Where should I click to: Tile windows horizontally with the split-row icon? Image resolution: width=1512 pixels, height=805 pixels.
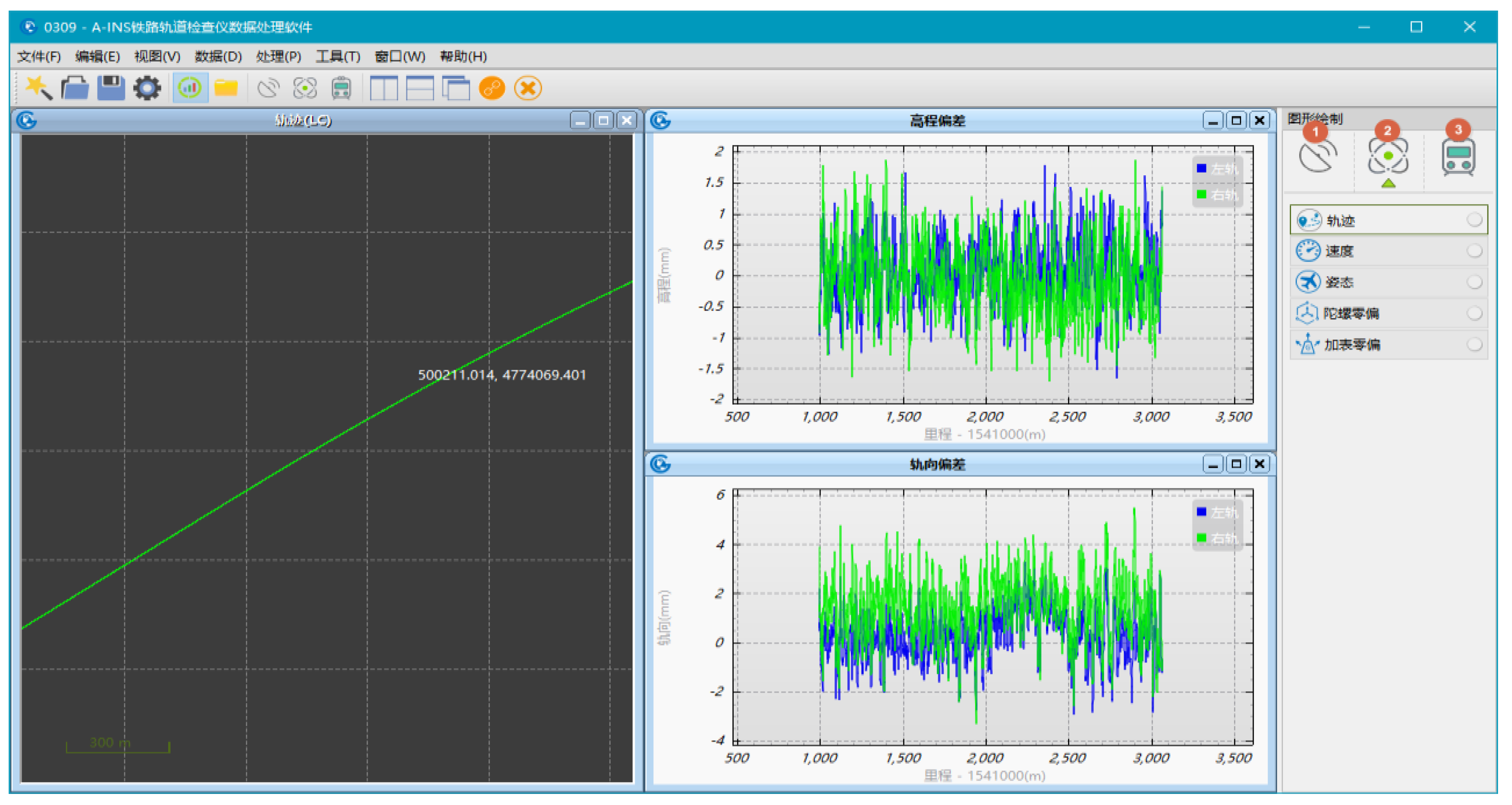pyautogui.click(x=420, y=88)
